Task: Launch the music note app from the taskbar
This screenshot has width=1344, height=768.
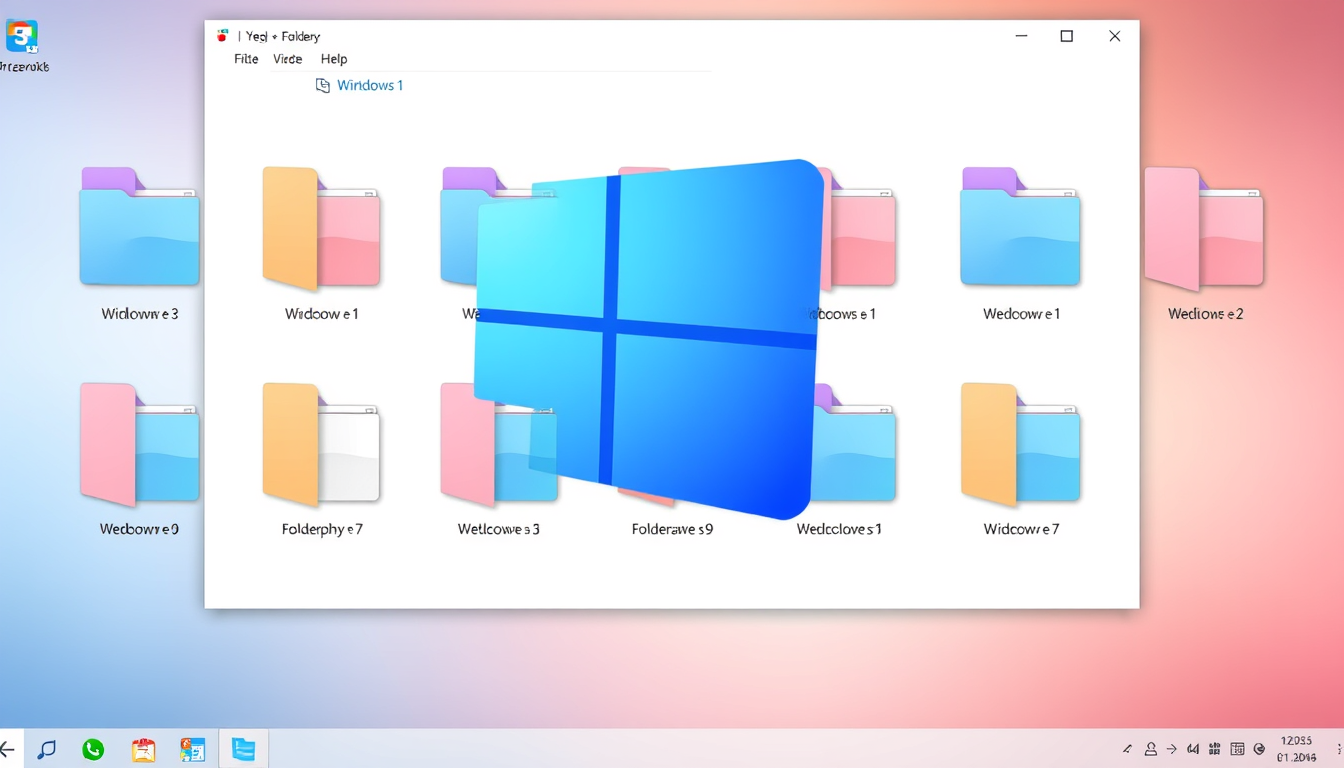Action: coord(46,749)
